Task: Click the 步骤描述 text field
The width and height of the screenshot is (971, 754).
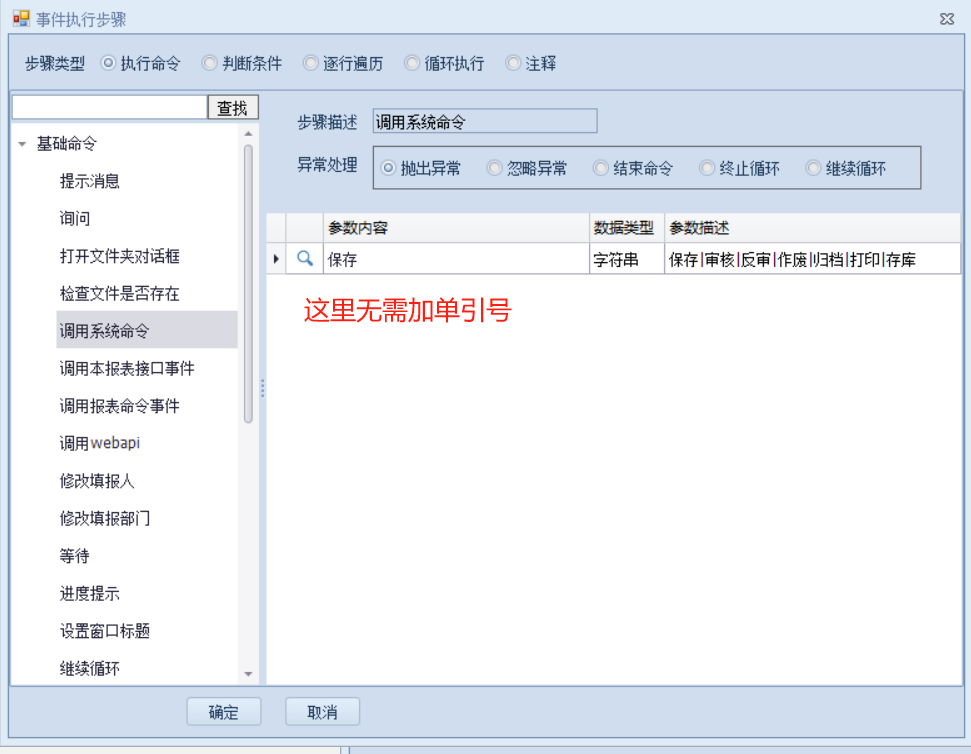Action: pos(484,122)
